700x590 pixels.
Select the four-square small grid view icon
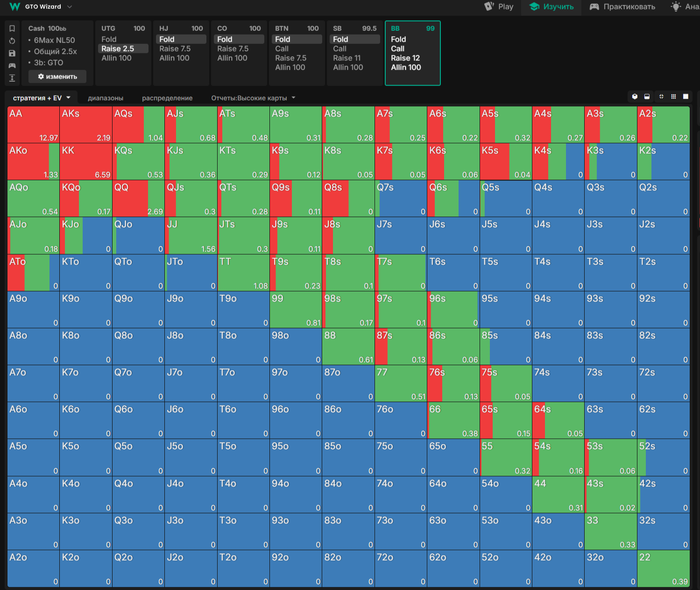[661, 97]
